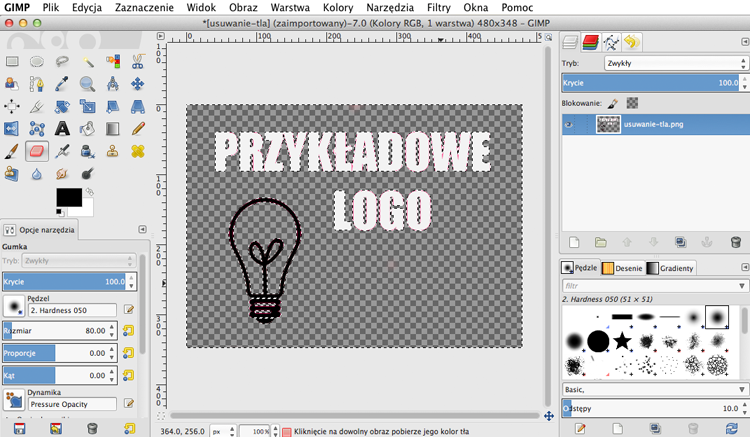
Task: Select the Zoom magnifier tool
Action: 88,84
